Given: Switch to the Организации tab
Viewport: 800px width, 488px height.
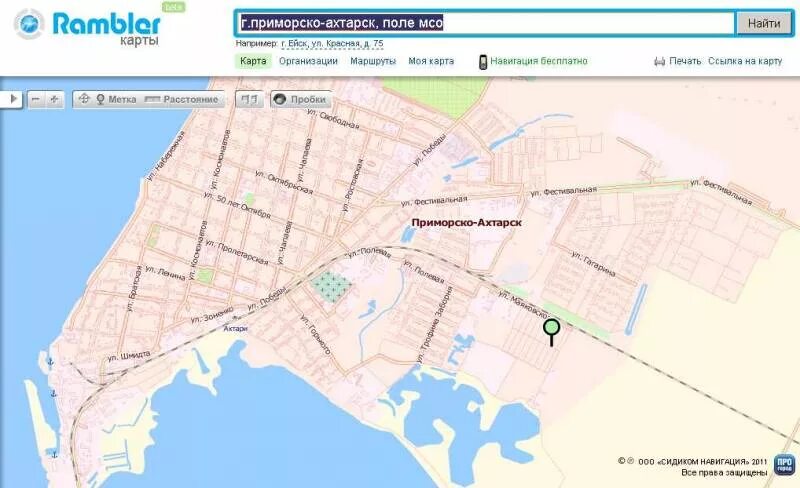Looking at the screenshot, I should 308,61.
